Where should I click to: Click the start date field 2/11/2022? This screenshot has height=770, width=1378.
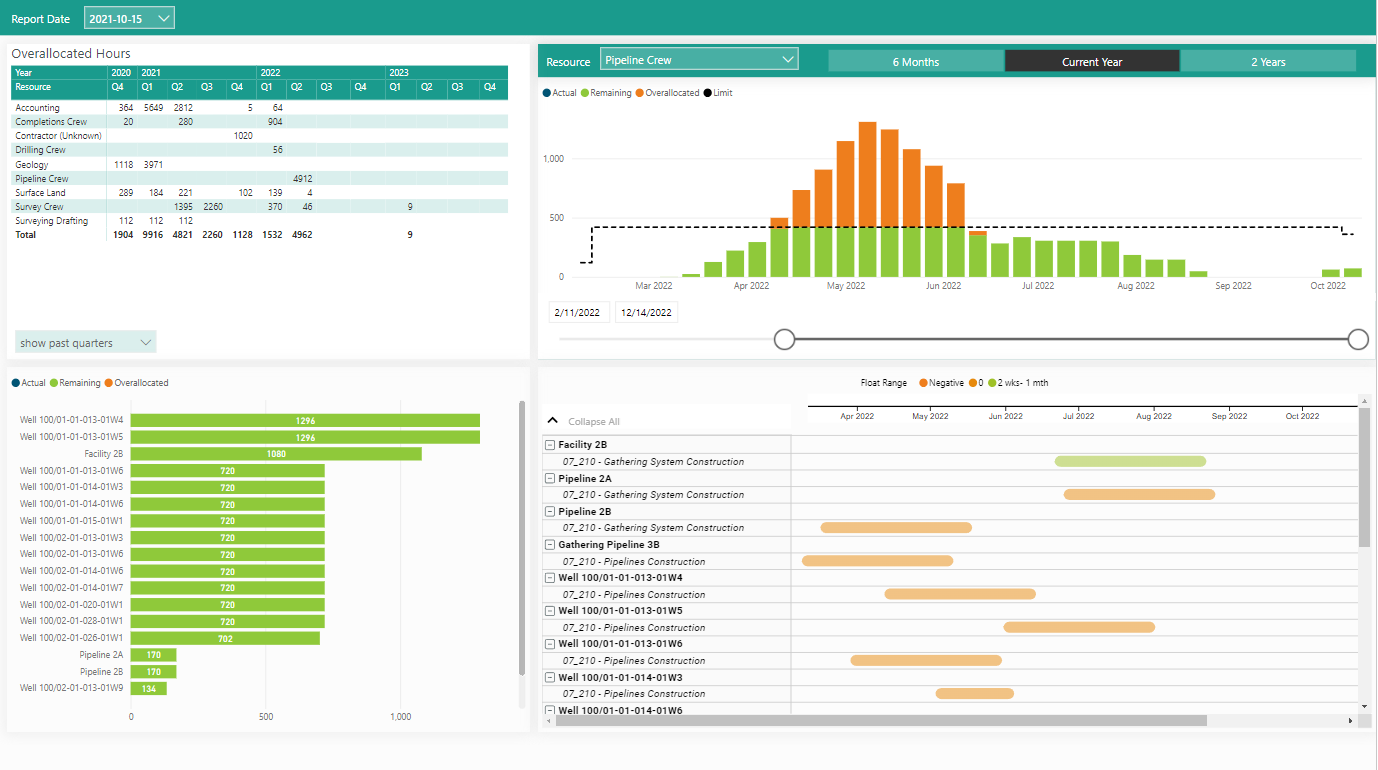[x=579, y=313]
